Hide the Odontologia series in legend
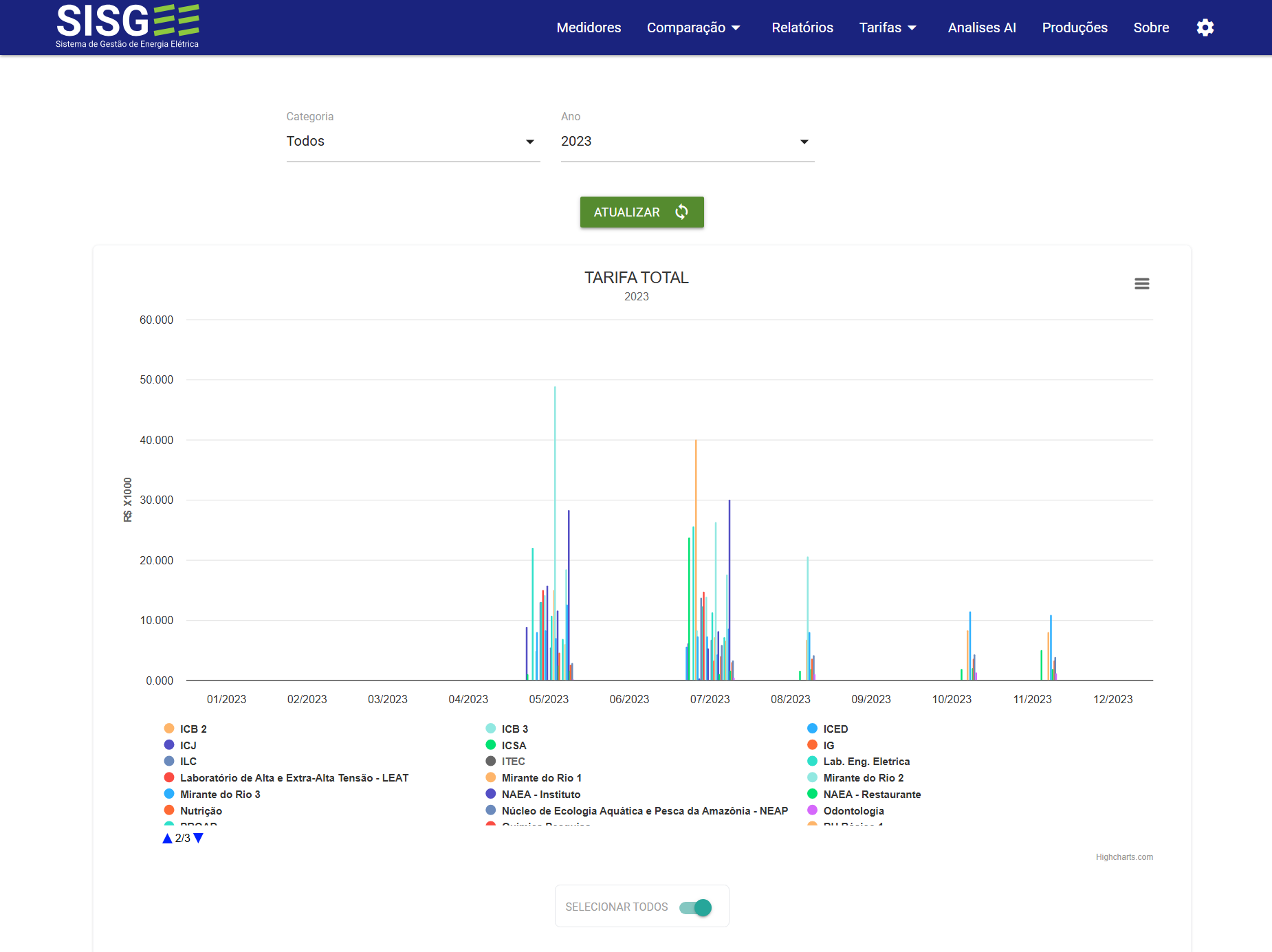 [x=846, y=810]
